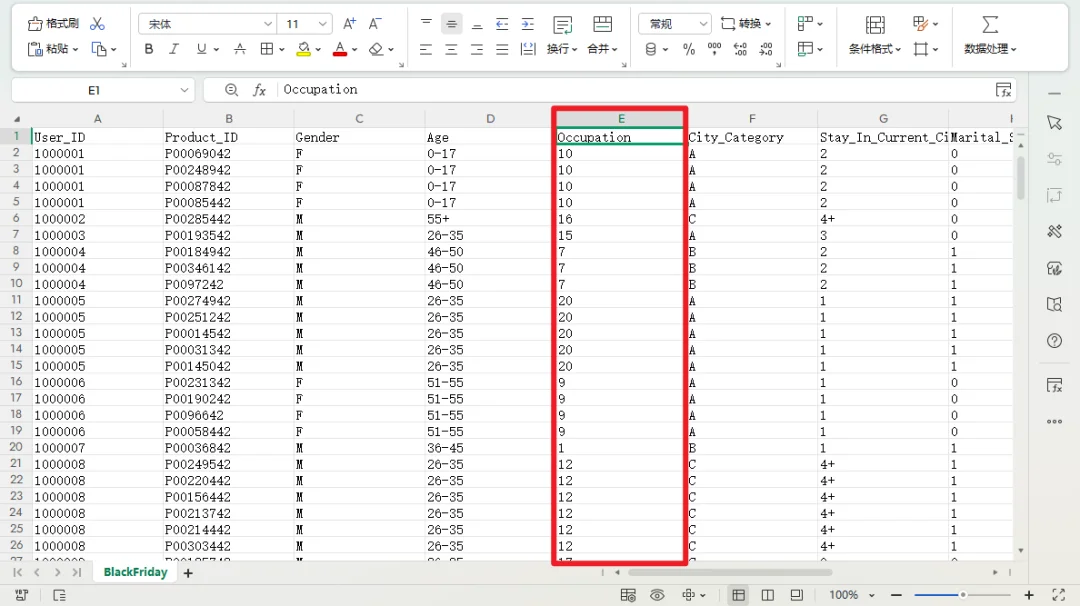Add a new sheet with plus button

pos(187,573)
